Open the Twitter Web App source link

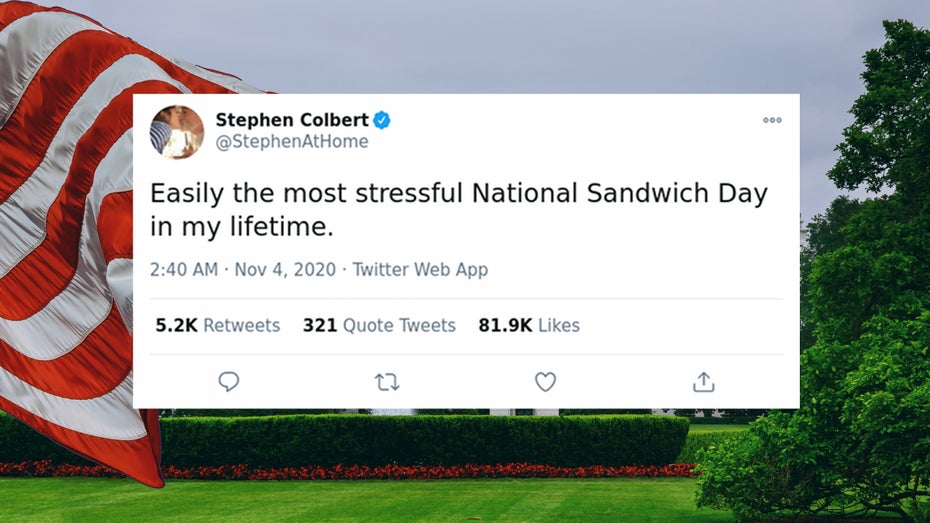(x=420, y=270)
